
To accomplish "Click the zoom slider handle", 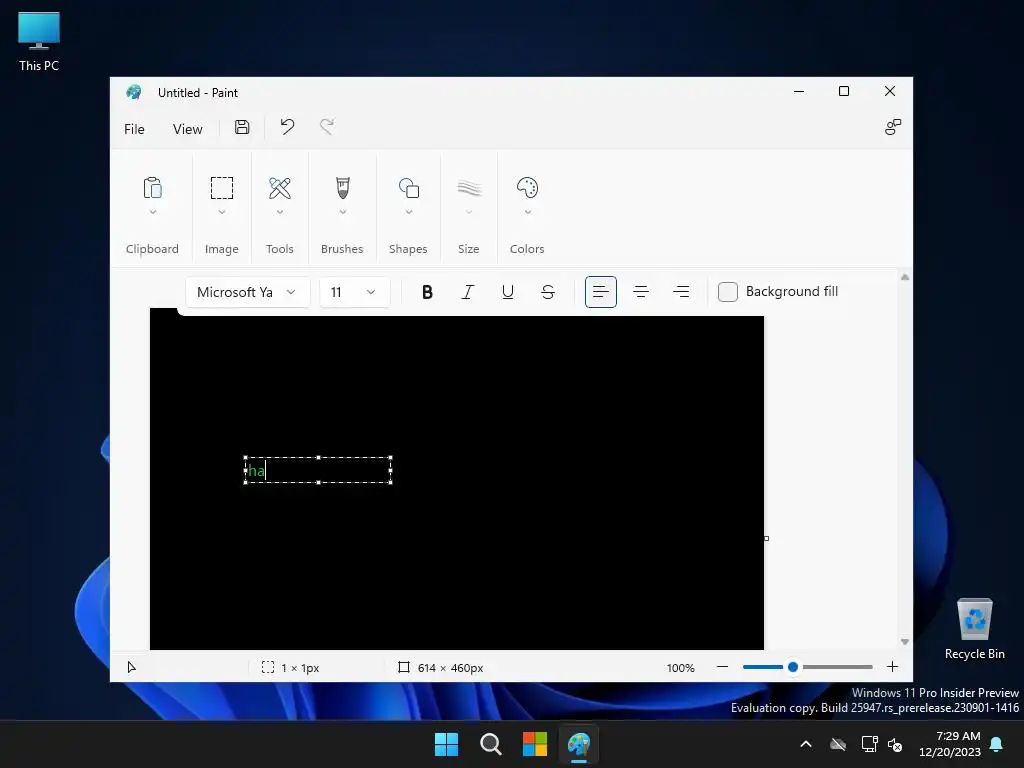I will coord(793,667).
